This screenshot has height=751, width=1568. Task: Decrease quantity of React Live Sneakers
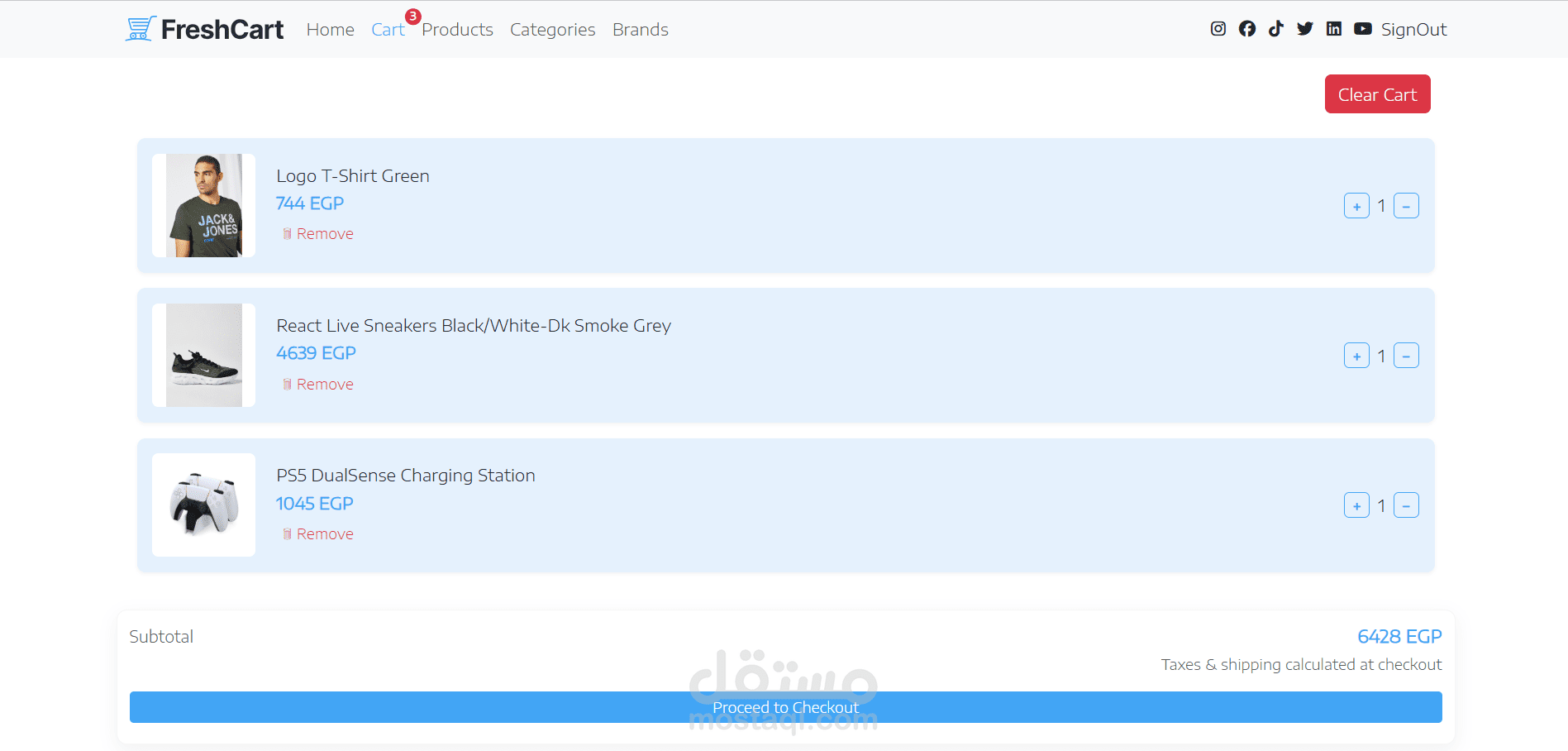point(1406,356)
